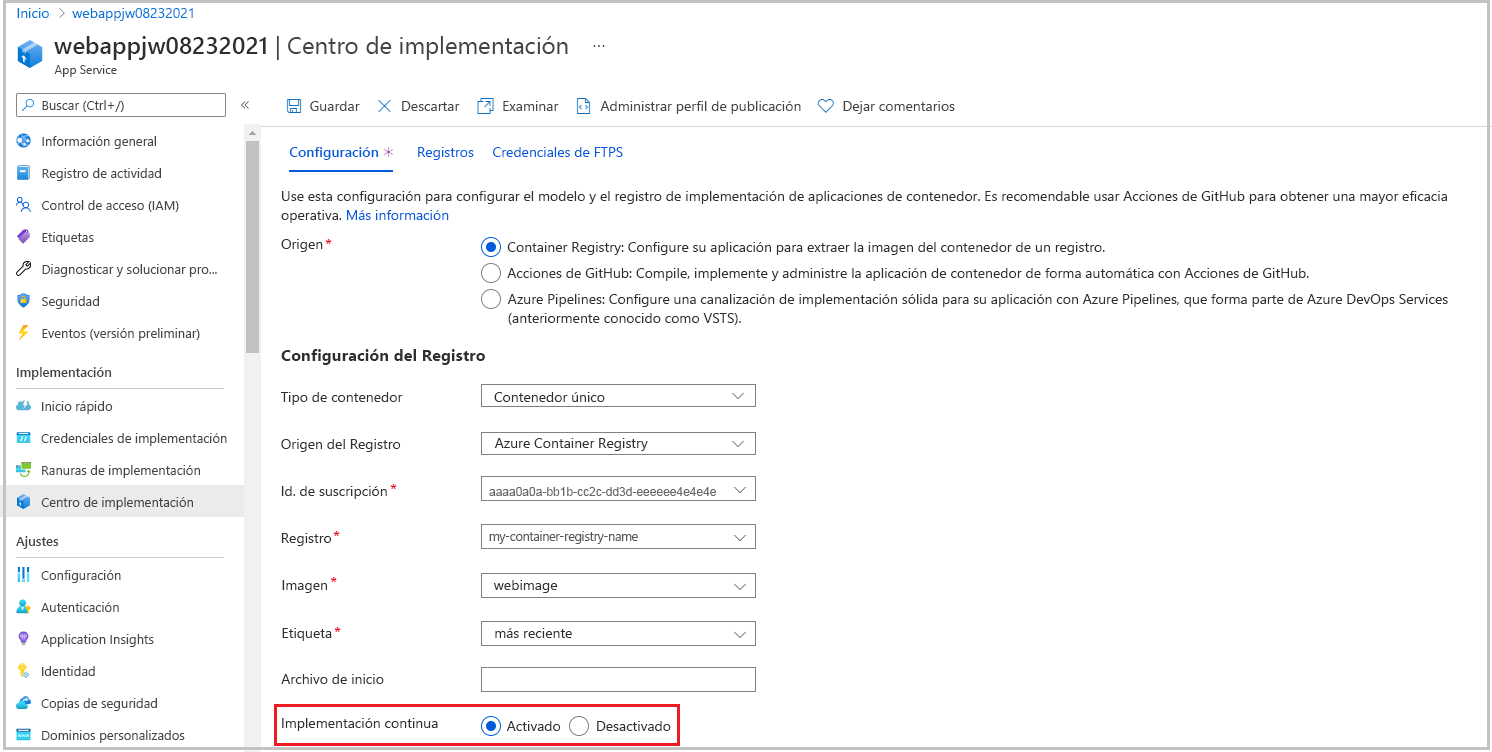Click the Identidad key icon

24,671
